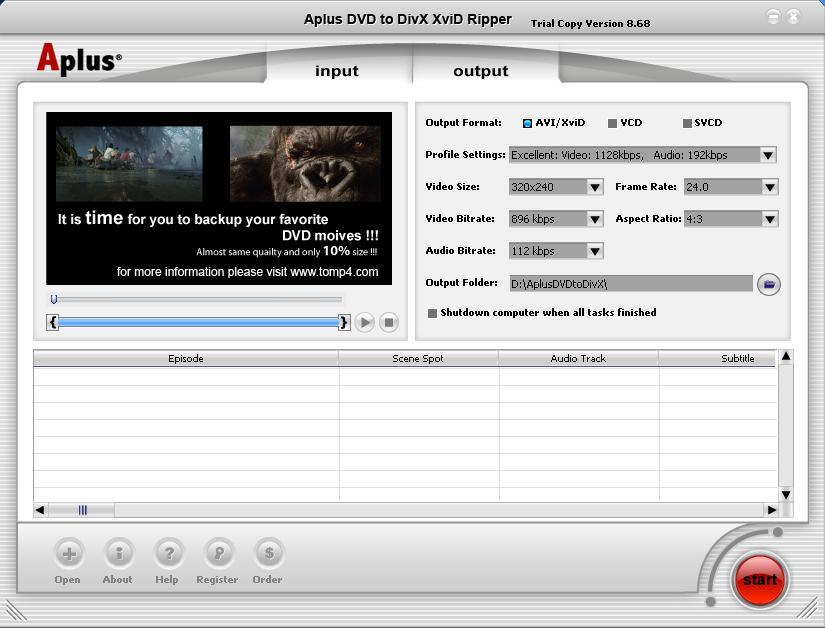Click the King Kong preview banner
825x628 pixels.
(219, 198)
